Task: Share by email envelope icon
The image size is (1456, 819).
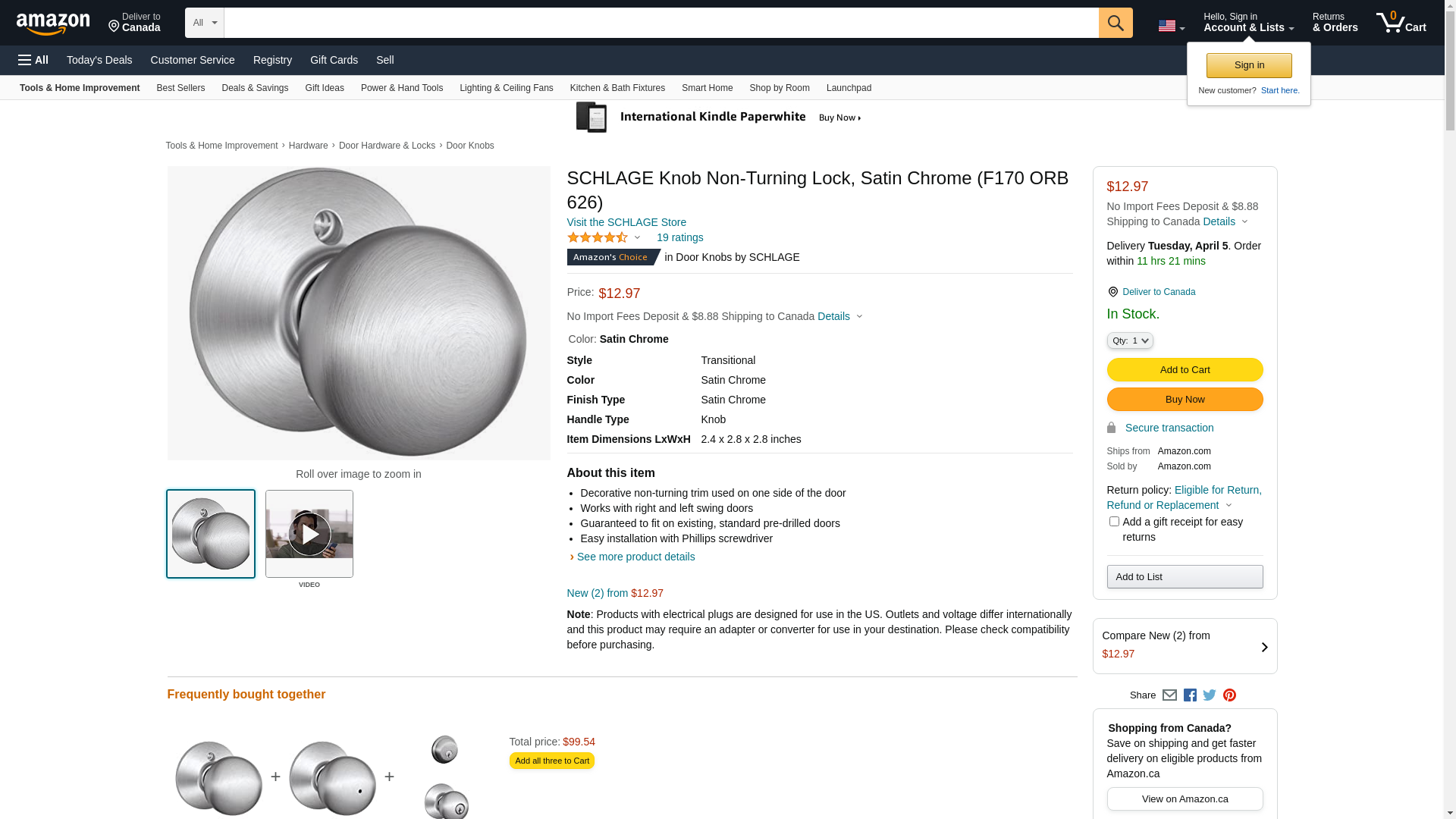Action: (1169, 695)
